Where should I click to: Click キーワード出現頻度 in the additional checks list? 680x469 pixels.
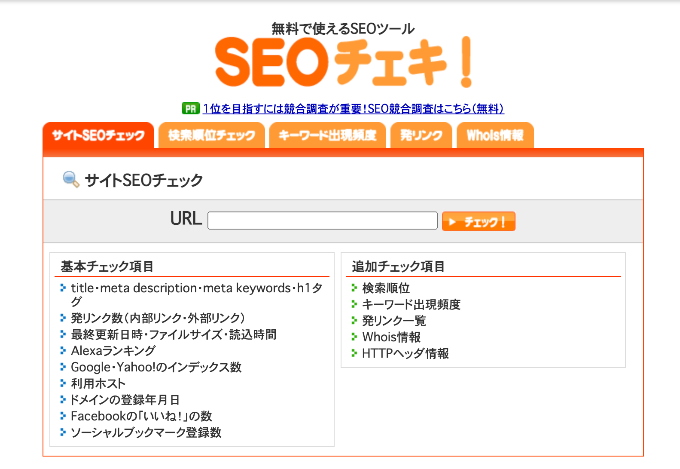pyautogui.click(x=411, y=305)
